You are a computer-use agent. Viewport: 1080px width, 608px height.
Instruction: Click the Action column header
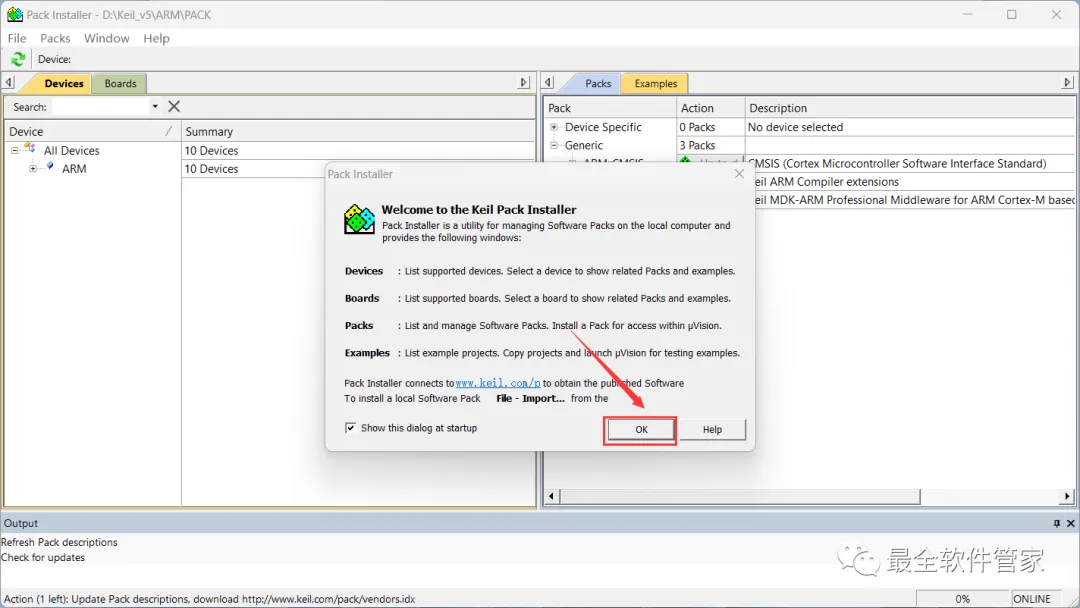tap(711, 108)
